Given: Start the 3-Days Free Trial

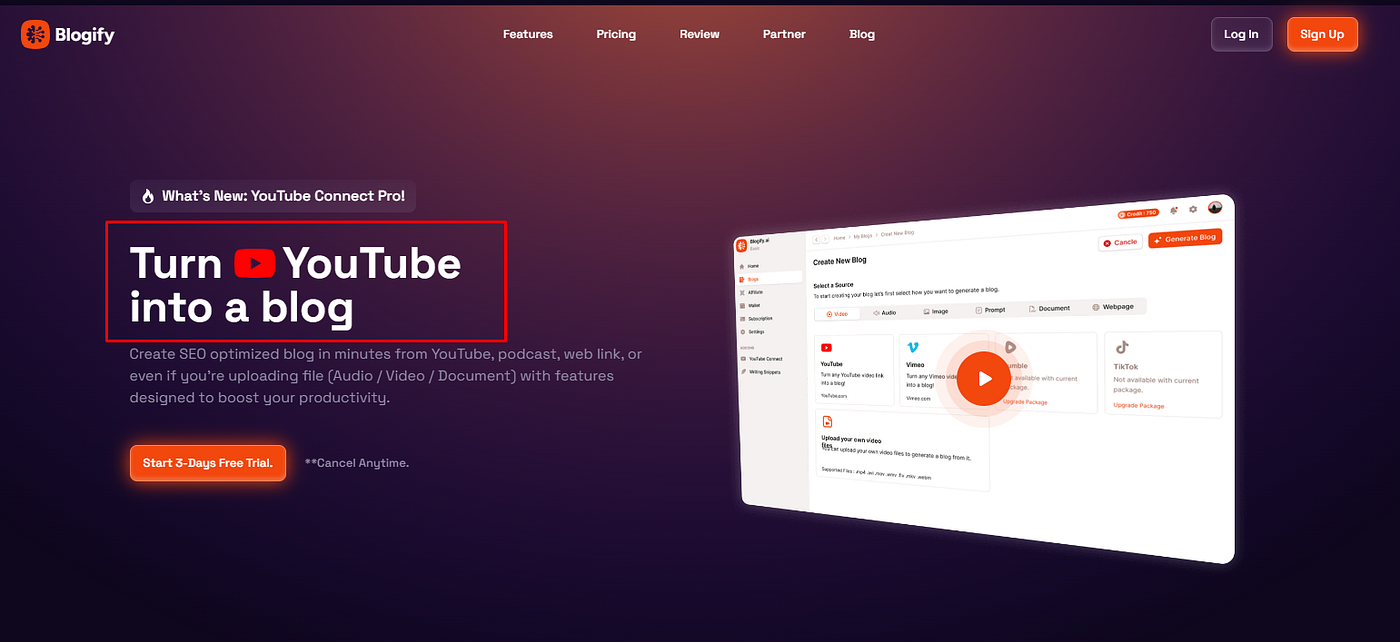Looking at the screenshot, I should click(x=207, y=463).
